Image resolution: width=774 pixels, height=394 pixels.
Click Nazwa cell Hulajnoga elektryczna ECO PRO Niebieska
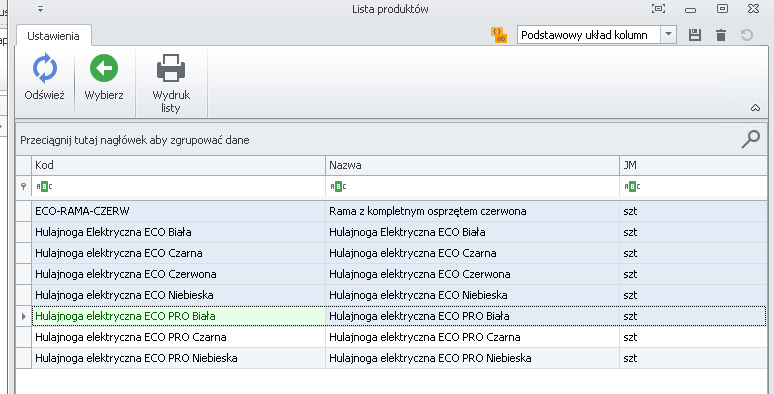(472, 358)
